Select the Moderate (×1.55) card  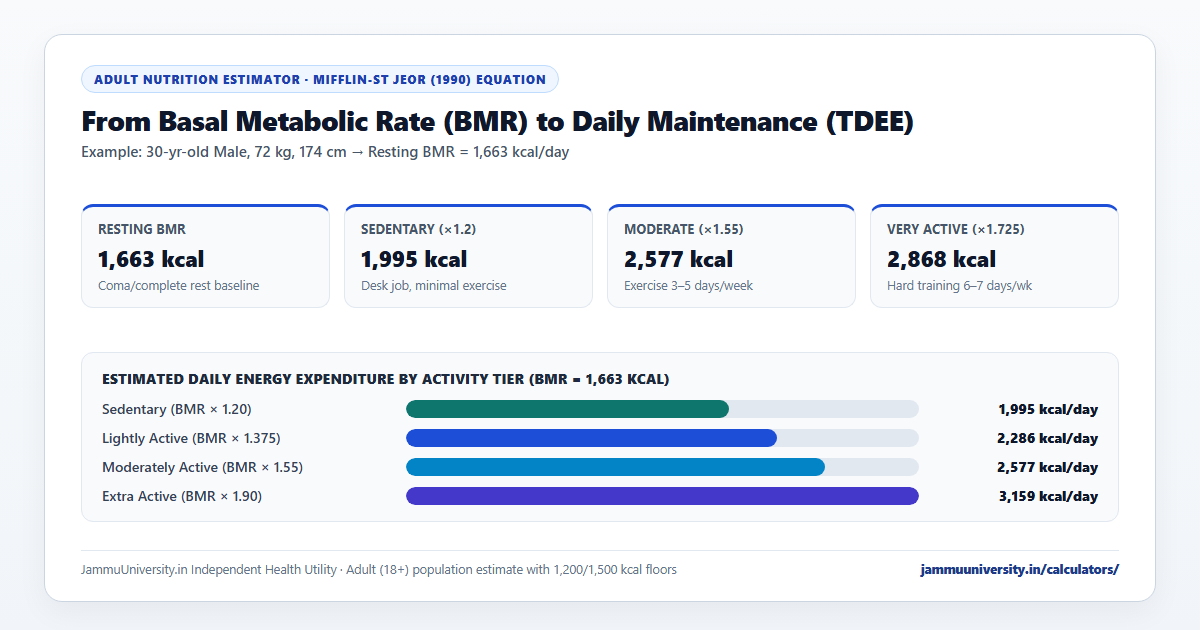[x=731, y=256]
